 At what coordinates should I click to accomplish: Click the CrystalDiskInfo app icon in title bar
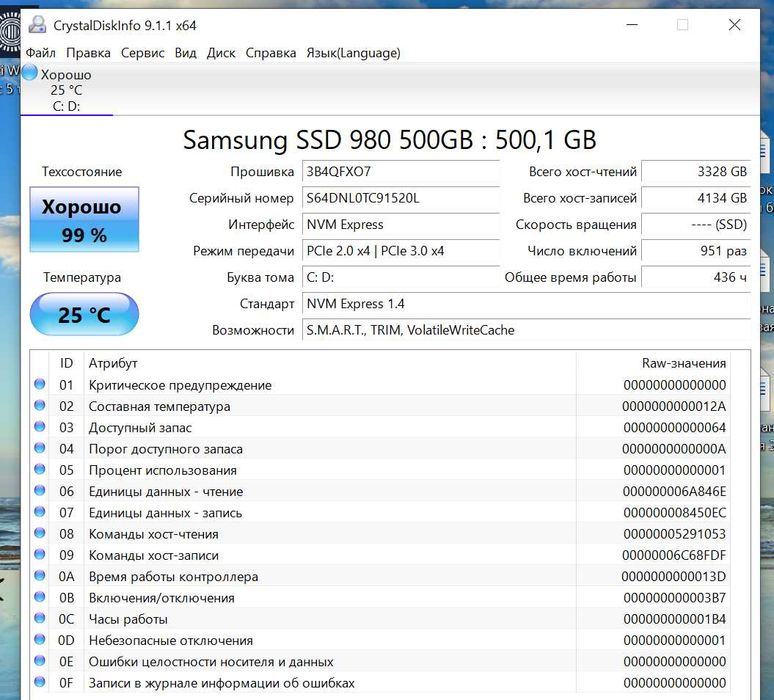click(x=37, y=25)
